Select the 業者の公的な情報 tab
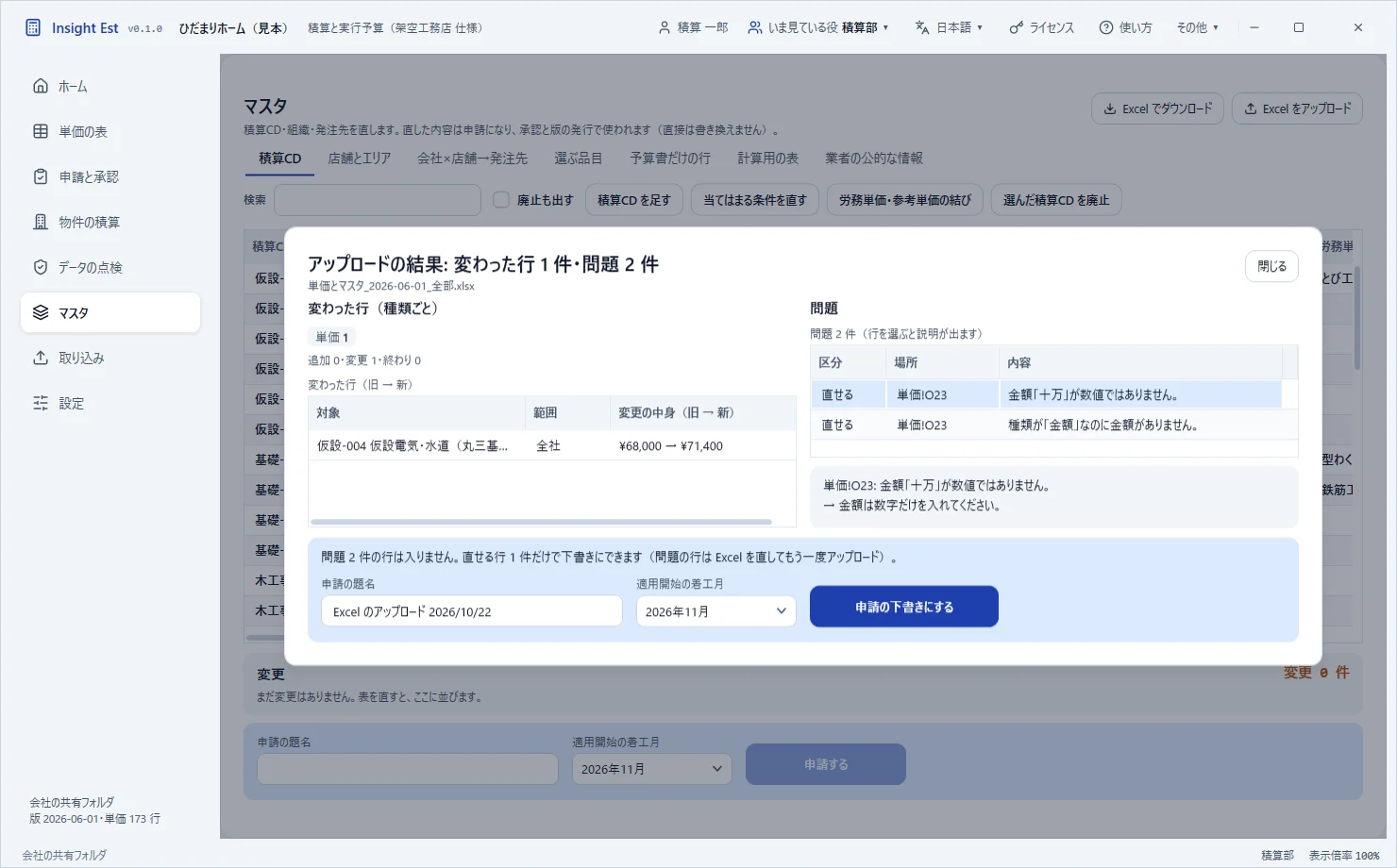Image resolution: width=1397 pixels, height=868 pixels. click(874, 159)
